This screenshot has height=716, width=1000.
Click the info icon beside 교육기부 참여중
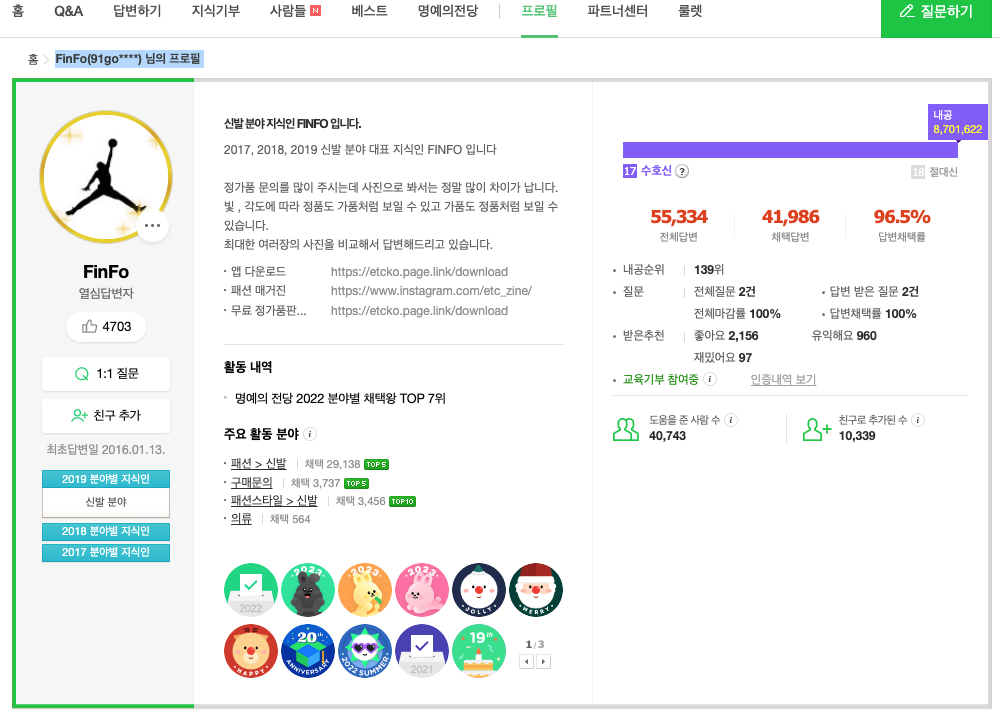[x=709, y=378]
